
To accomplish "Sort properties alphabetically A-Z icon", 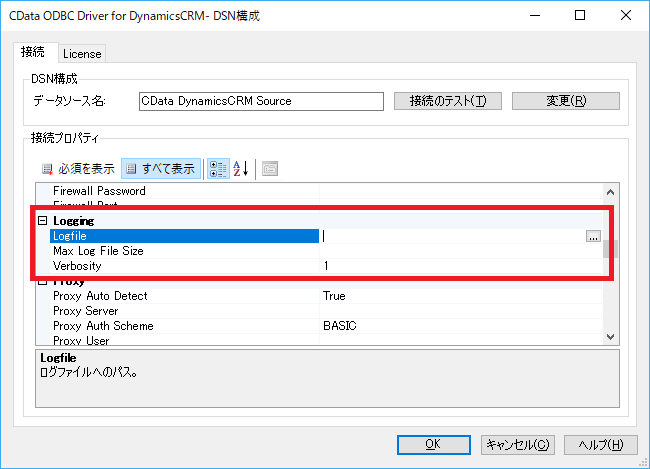I will 241,169.
